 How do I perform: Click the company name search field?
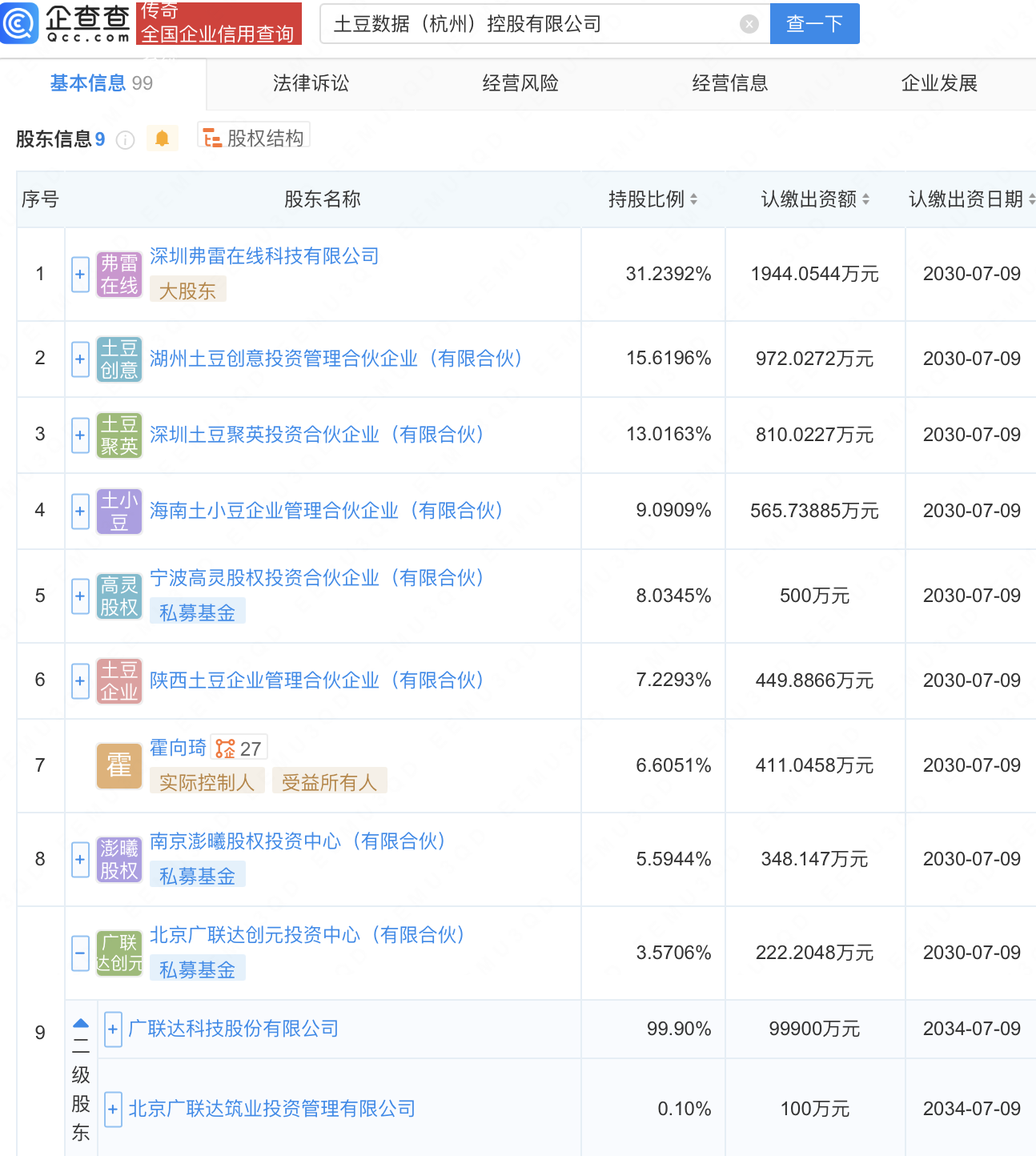coord(528,24)
